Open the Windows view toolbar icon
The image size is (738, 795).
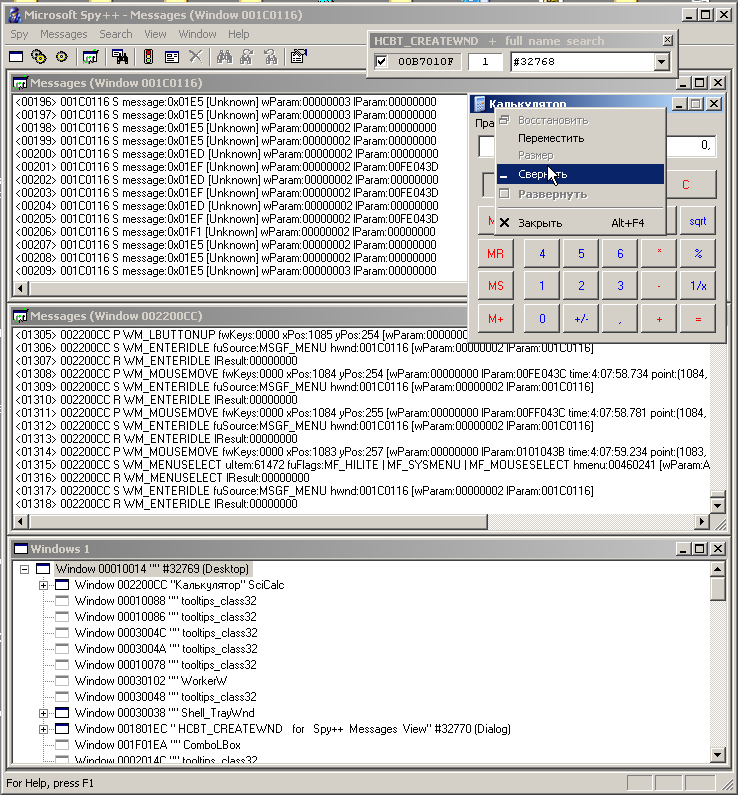coord(17,57)
